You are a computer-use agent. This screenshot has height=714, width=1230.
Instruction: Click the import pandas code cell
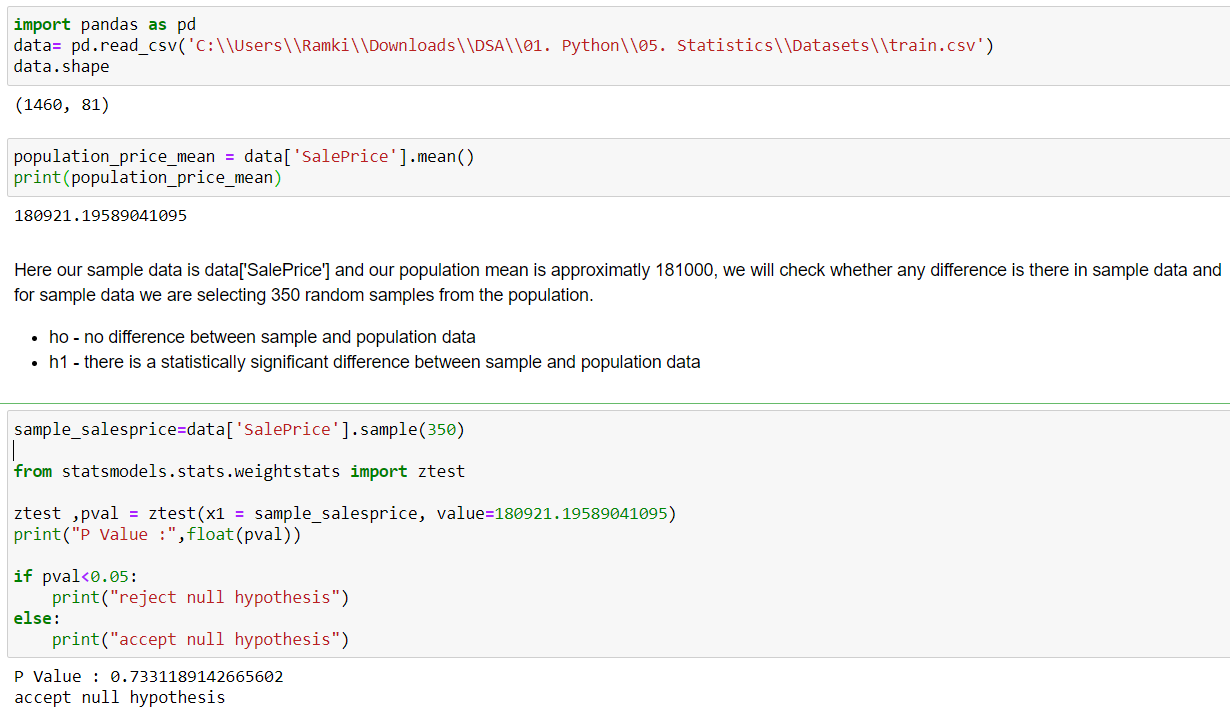pos(617,46)
